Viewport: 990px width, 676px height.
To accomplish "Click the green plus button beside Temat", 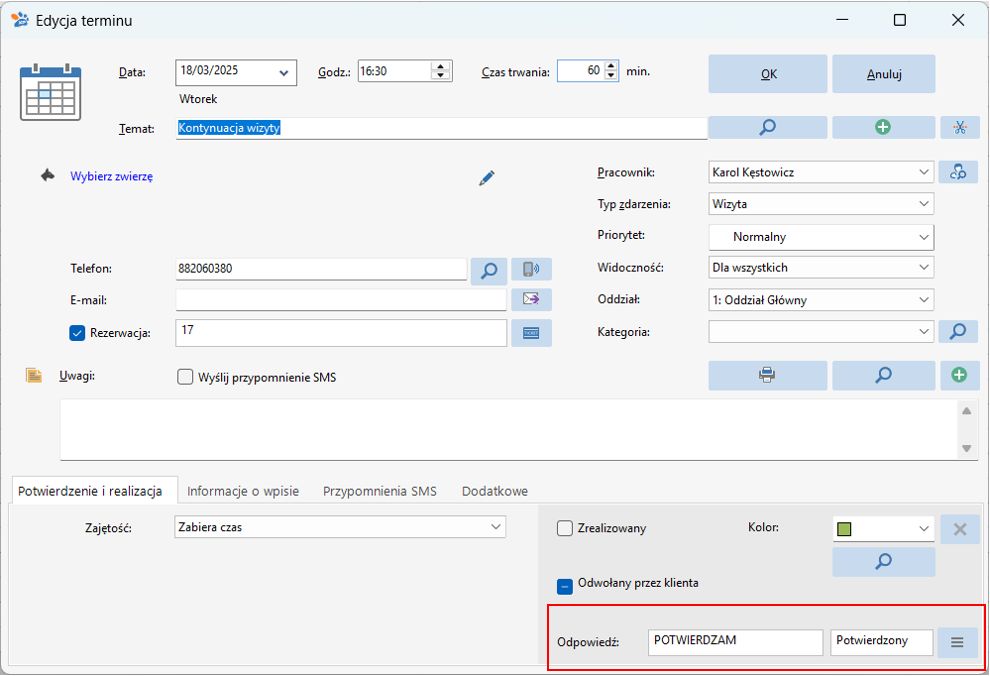I will coord(883,127).
